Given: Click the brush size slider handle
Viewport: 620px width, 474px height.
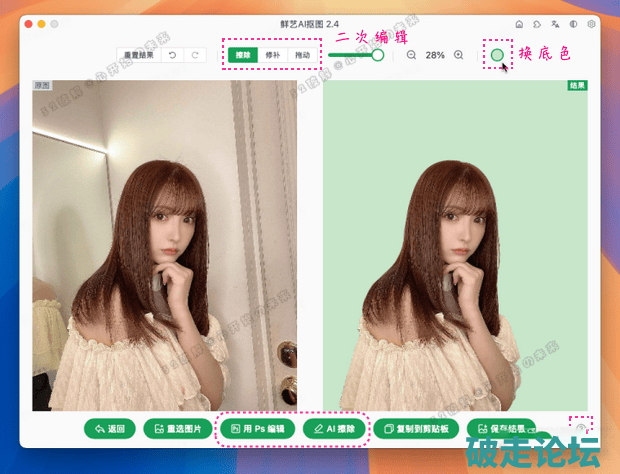Looking at the screenshot, I should [x=377, y=56].
